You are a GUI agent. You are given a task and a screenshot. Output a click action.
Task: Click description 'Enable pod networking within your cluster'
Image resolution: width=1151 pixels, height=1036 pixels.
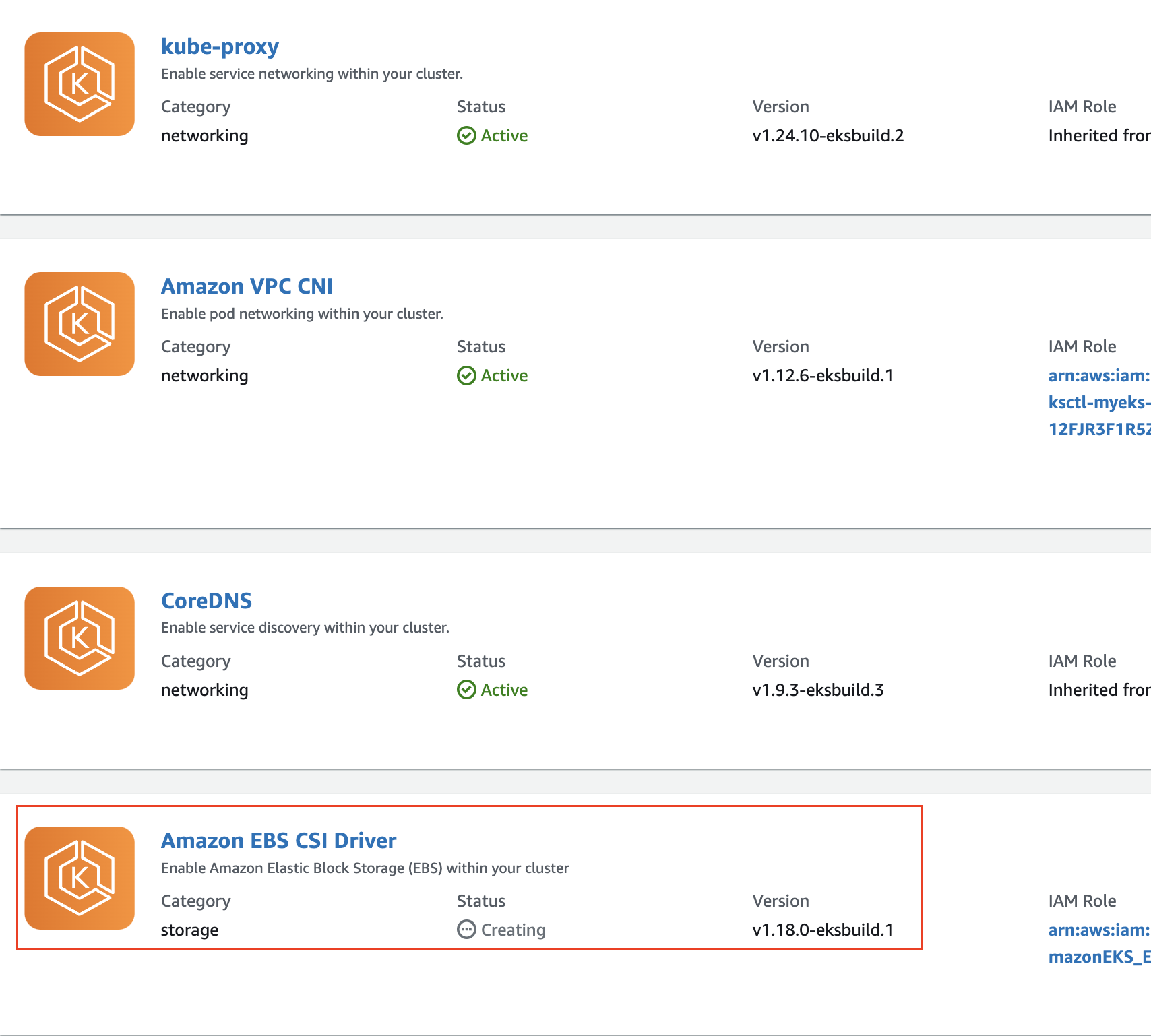point(302,314)
